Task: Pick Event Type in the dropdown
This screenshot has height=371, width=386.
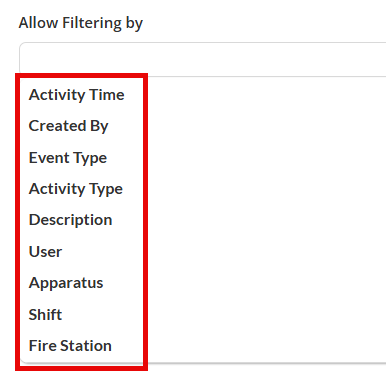Action: (68, 158)
